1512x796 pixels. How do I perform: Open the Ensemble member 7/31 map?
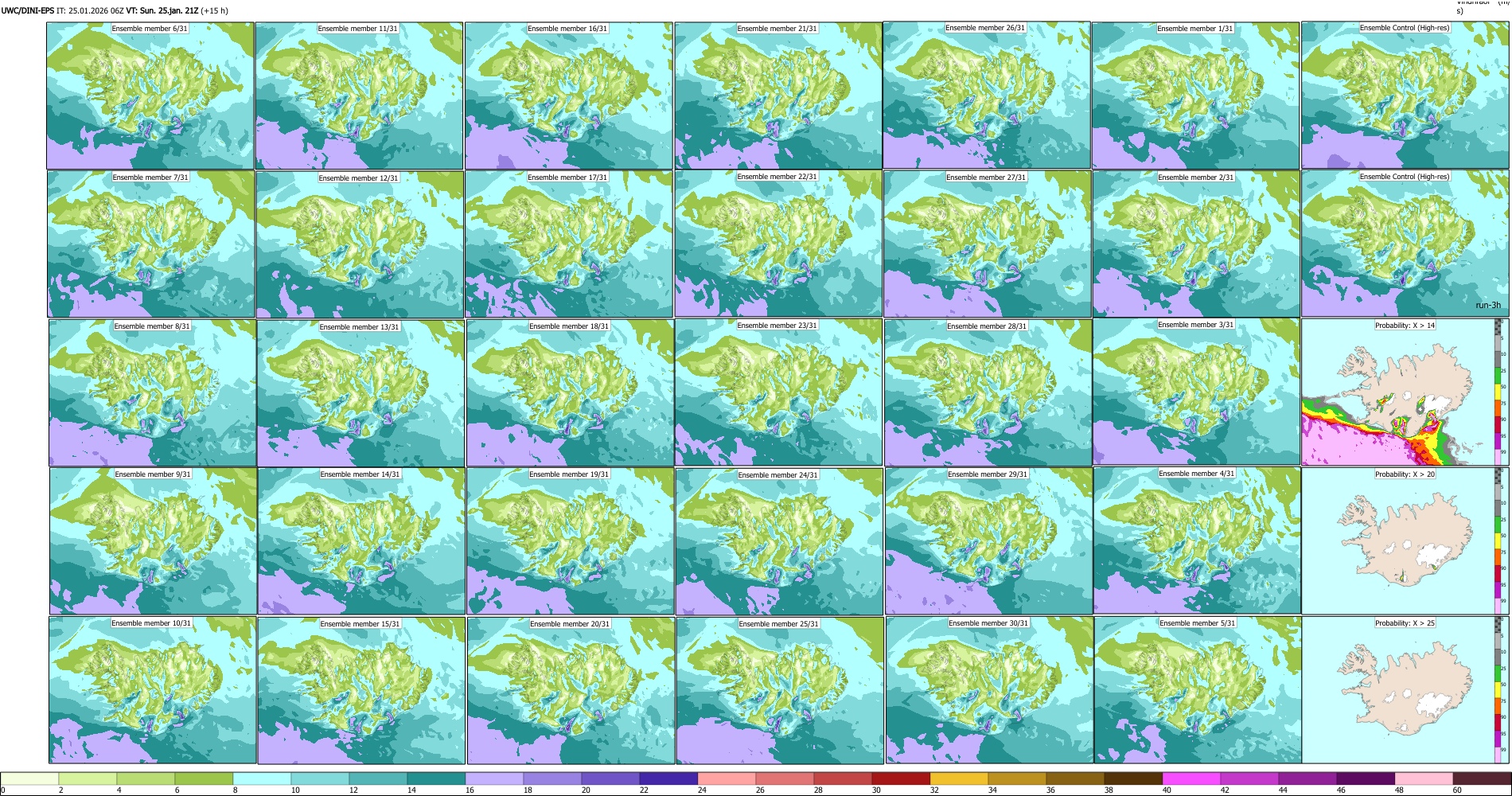point(151,244)
